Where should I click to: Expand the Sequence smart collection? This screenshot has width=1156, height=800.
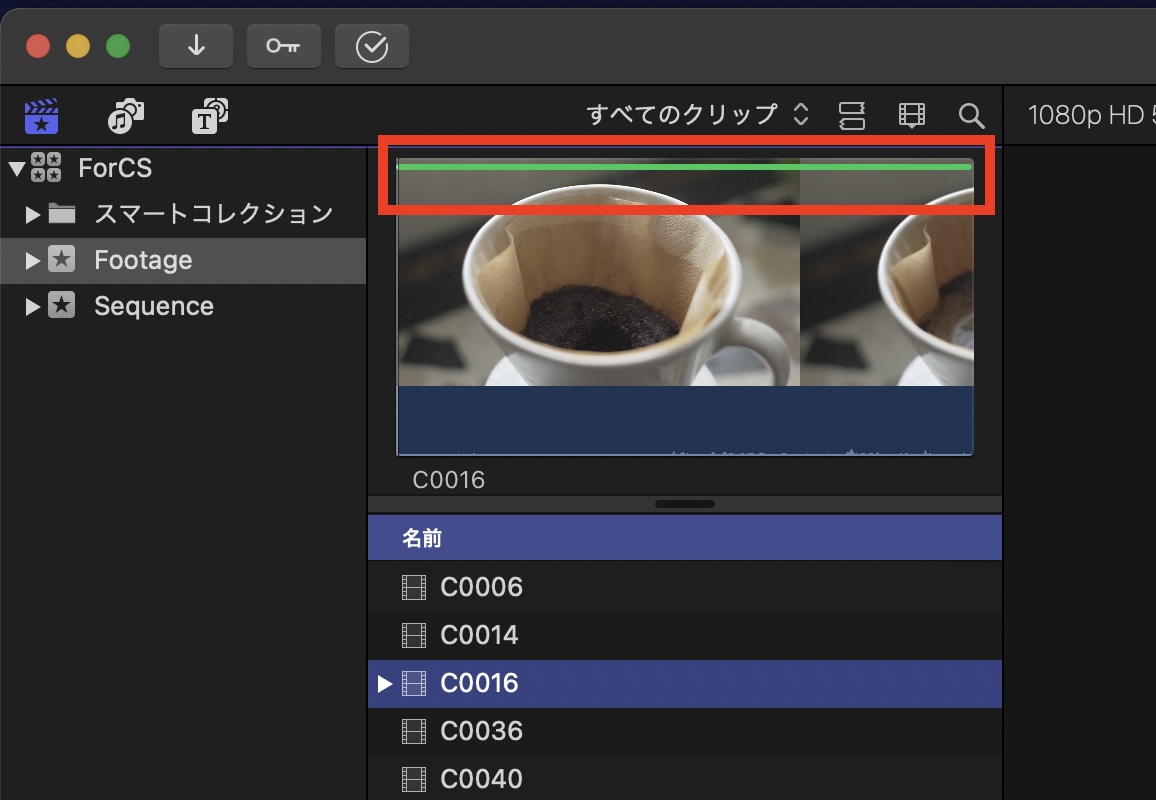click(x=31, y=306)
